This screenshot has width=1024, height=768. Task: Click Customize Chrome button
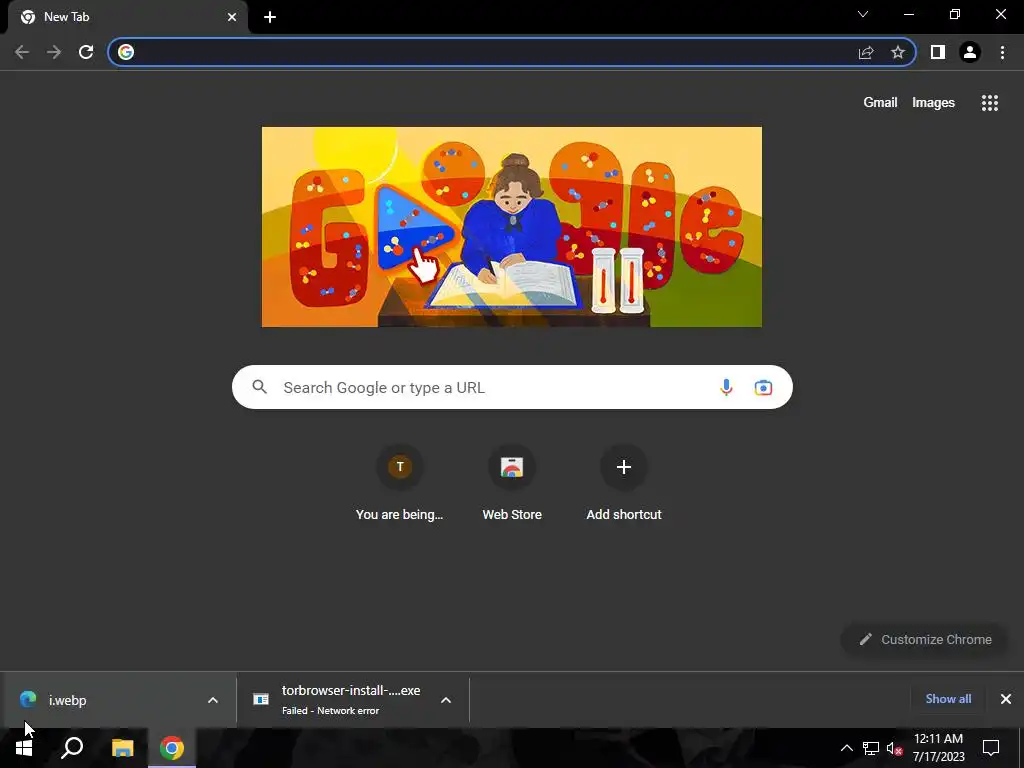click(x=925, y=639)
